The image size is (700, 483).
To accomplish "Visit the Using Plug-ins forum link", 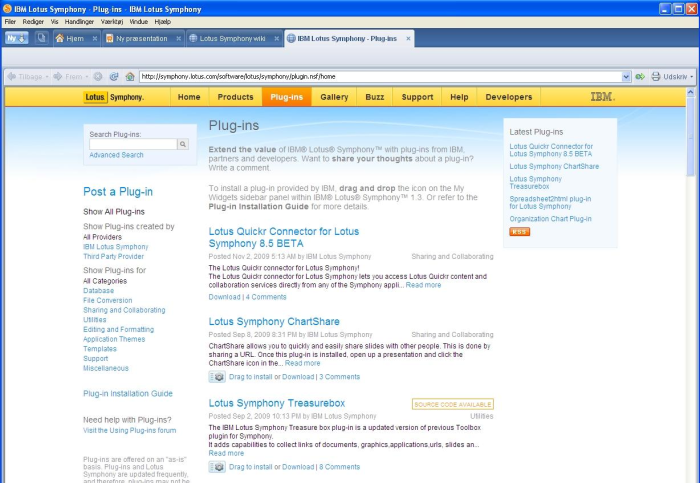I will pos(129,430).
